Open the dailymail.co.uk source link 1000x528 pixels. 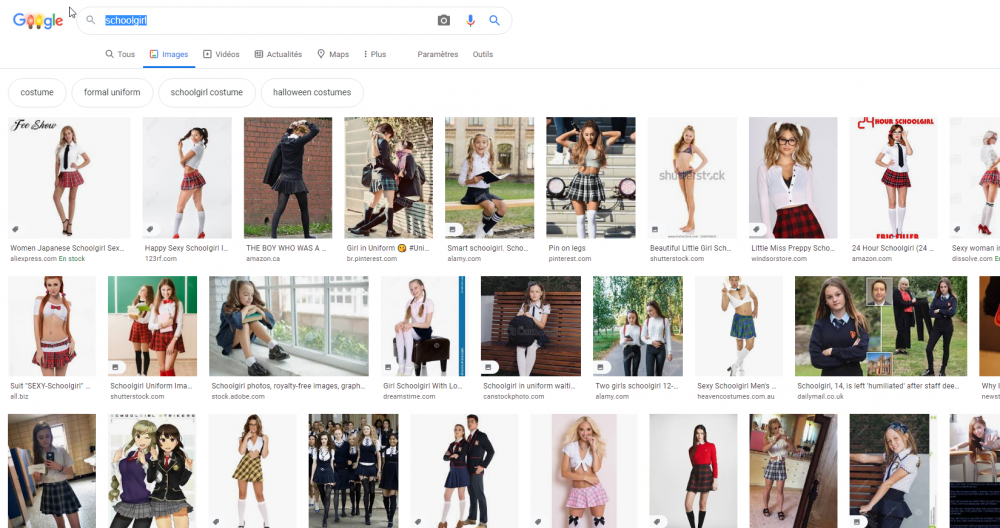(821, 396)
